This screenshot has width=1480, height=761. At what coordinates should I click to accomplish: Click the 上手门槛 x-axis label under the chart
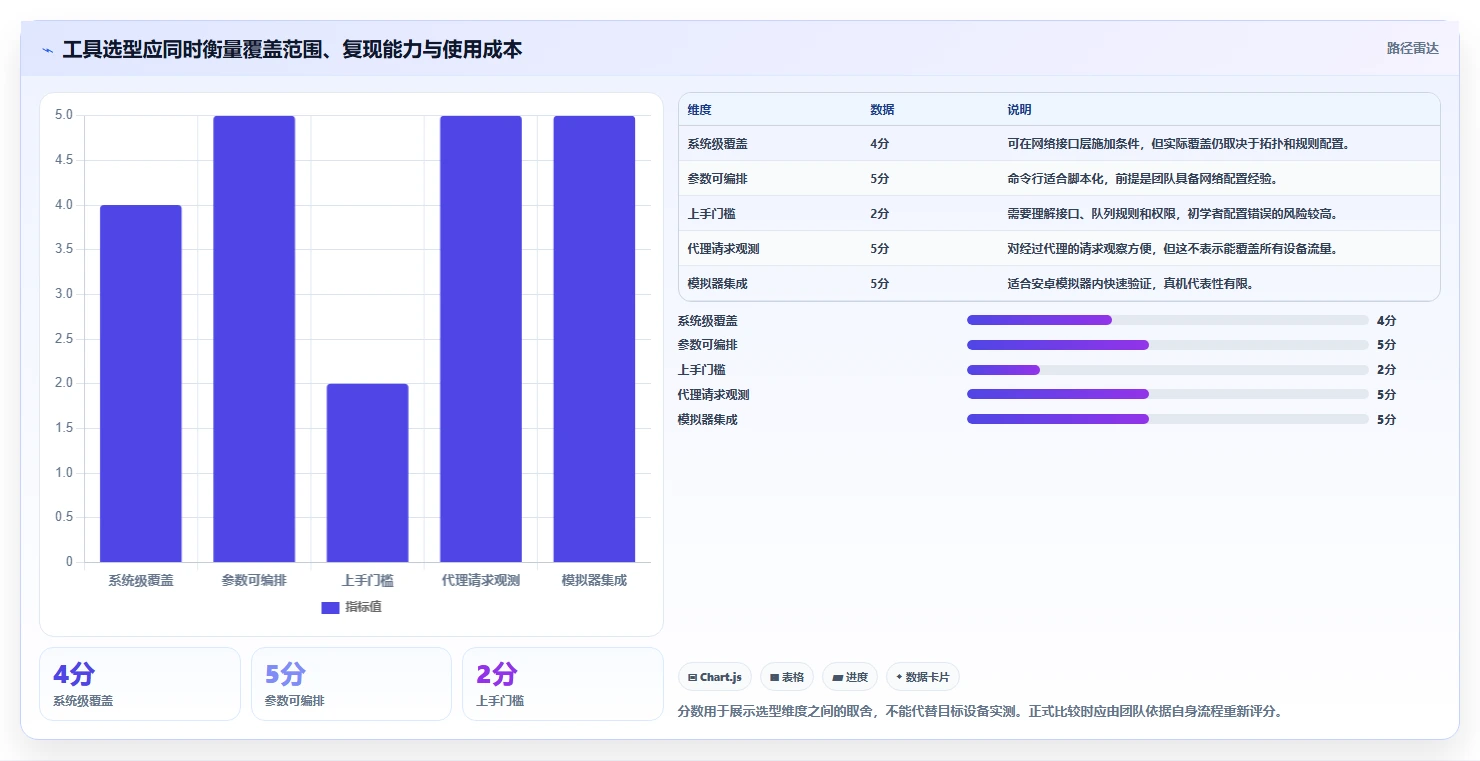click(367, 580)
